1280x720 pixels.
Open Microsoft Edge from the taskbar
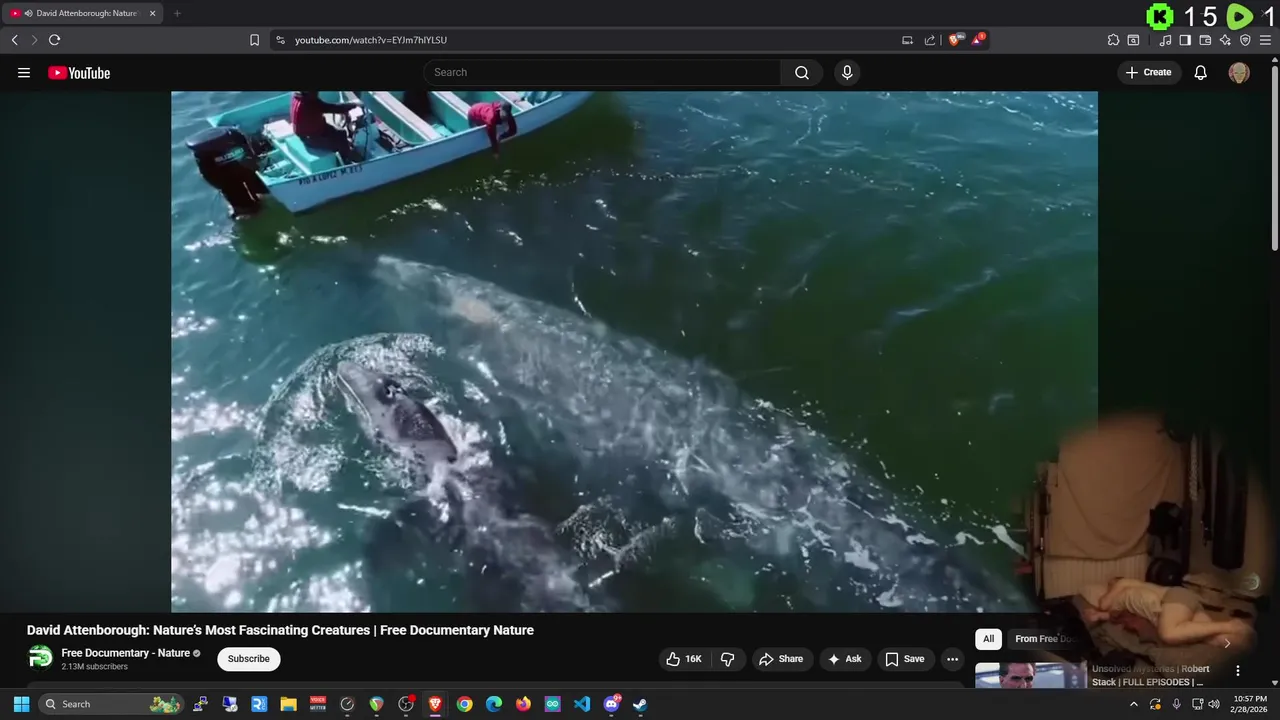494,704
